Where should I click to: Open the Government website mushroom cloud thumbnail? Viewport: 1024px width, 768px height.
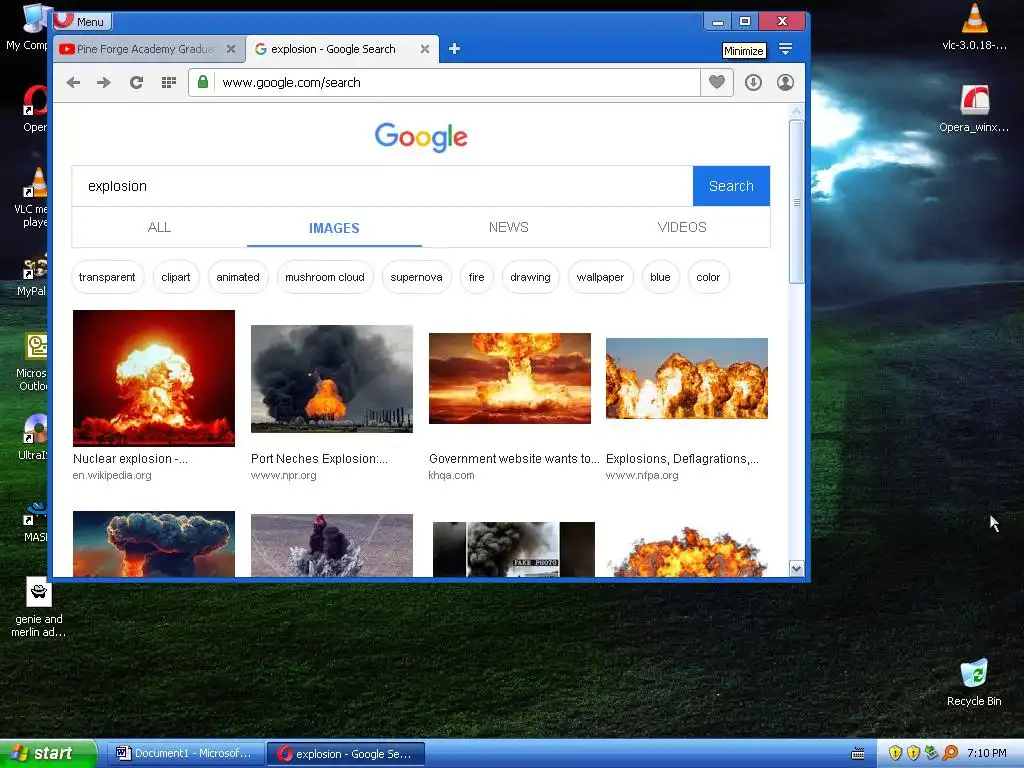tap(509, 378)
